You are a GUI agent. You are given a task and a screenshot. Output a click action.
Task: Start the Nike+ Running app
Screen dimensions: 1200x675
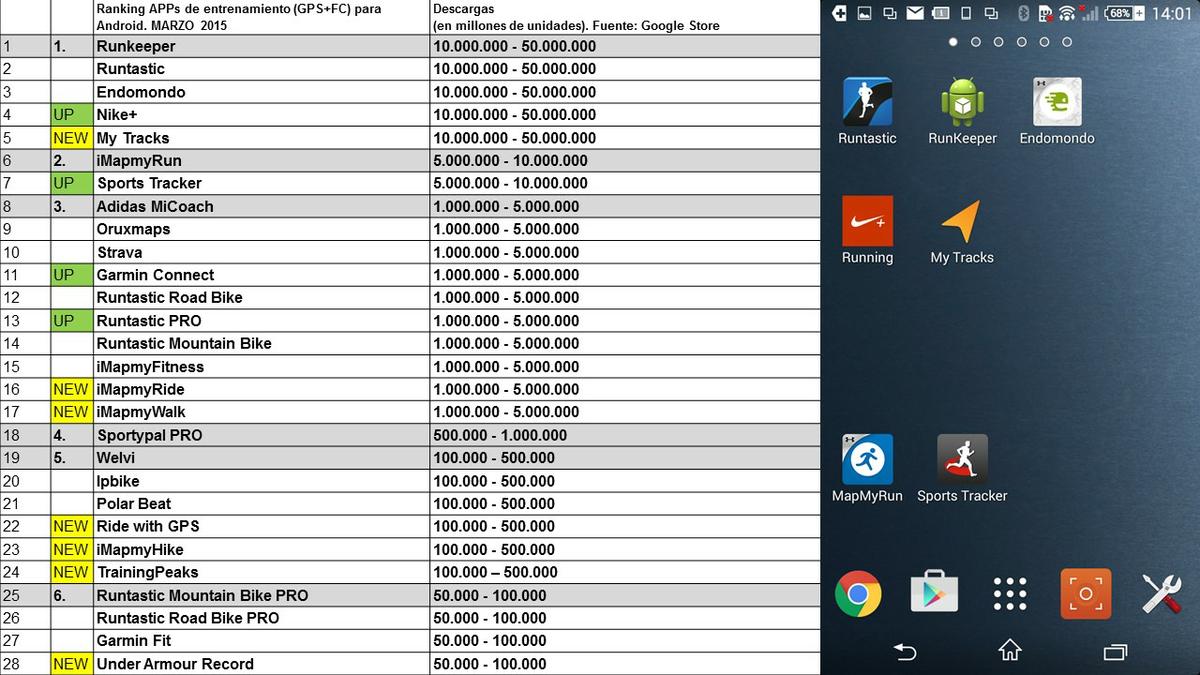(867, 222)
